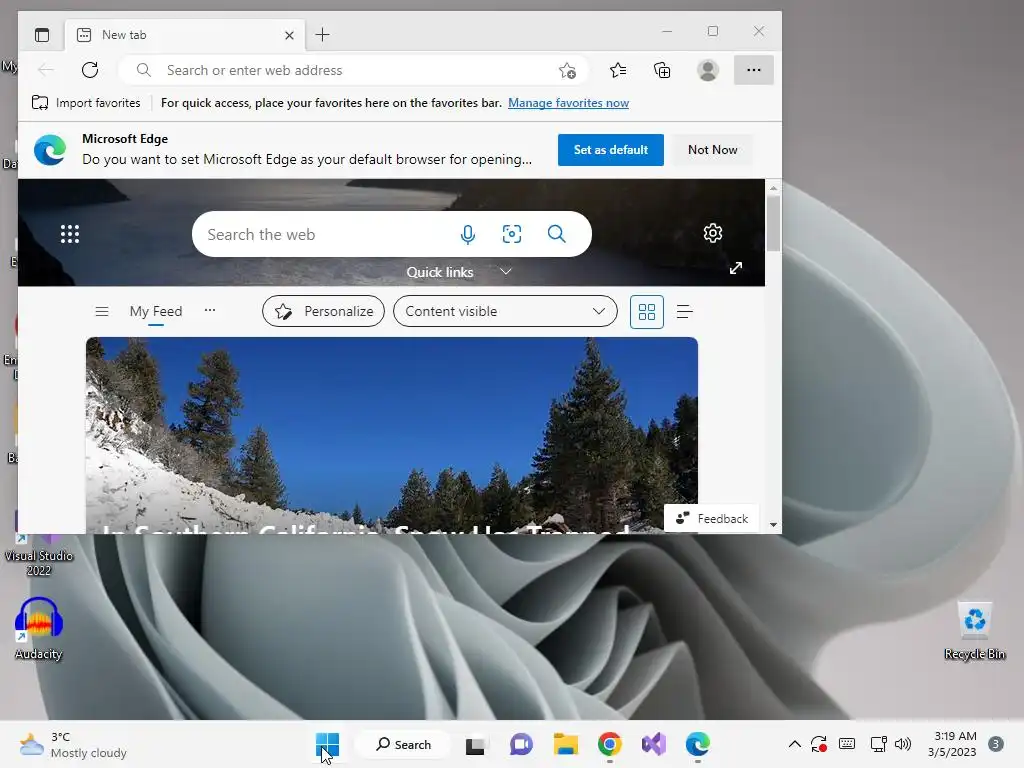
Task: Open the app launcher grid icon
Action: pos(70,234)
